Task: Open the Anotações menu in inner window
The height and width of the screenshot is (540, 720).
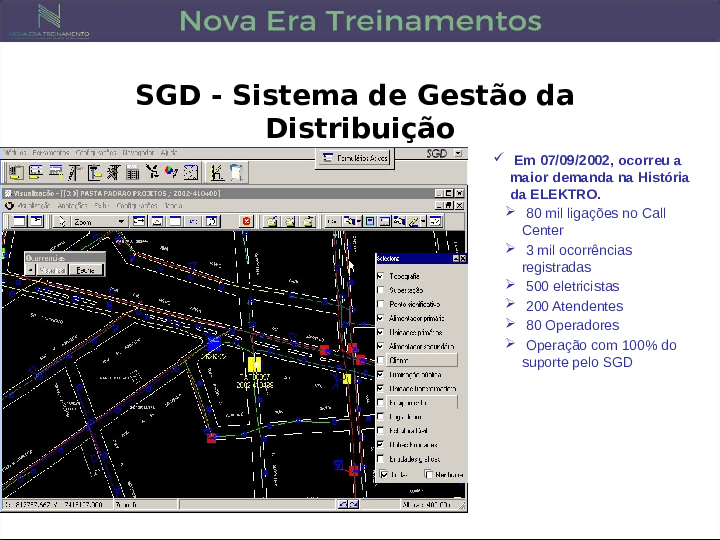Action: tap(73, 205)
